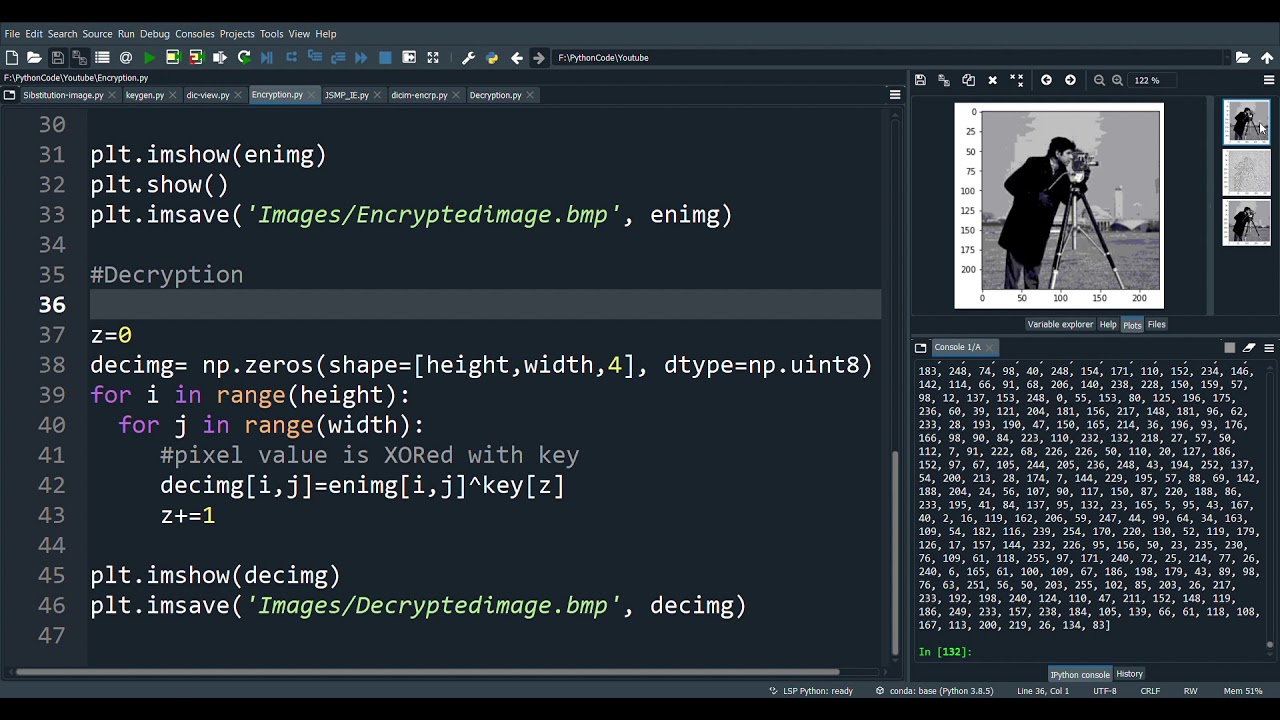Close the dic-view.py tab
The width and height of the screenshot is (1280, 720).
point(238,95)
